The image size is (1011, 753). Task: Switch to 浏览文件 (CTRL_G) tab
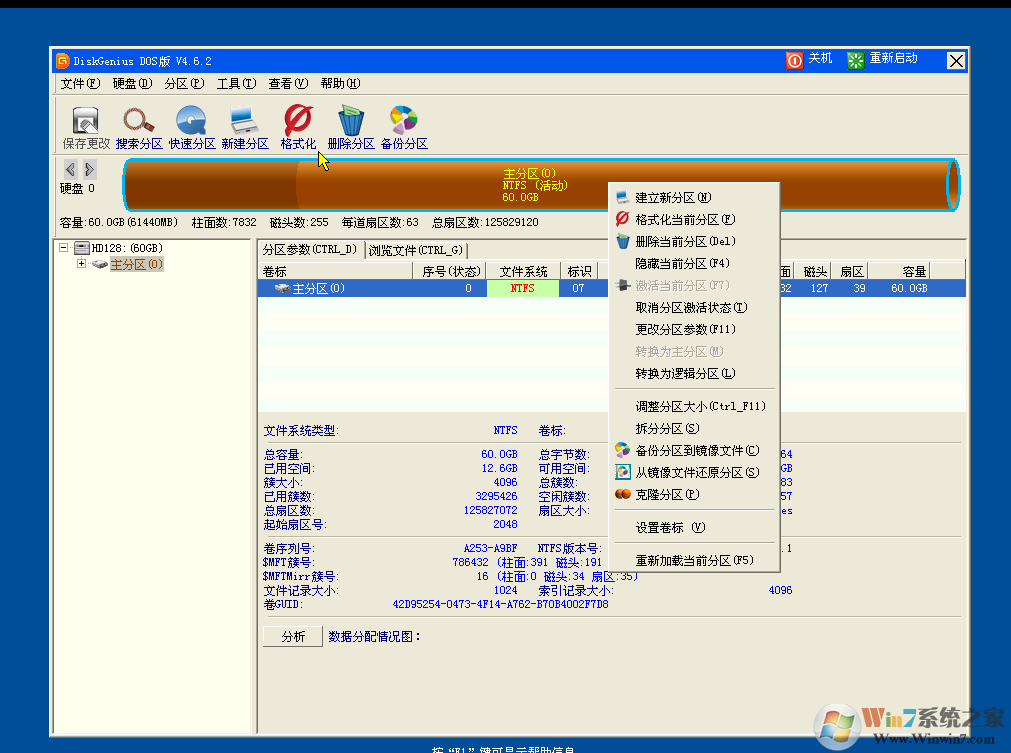click(415, 250)
